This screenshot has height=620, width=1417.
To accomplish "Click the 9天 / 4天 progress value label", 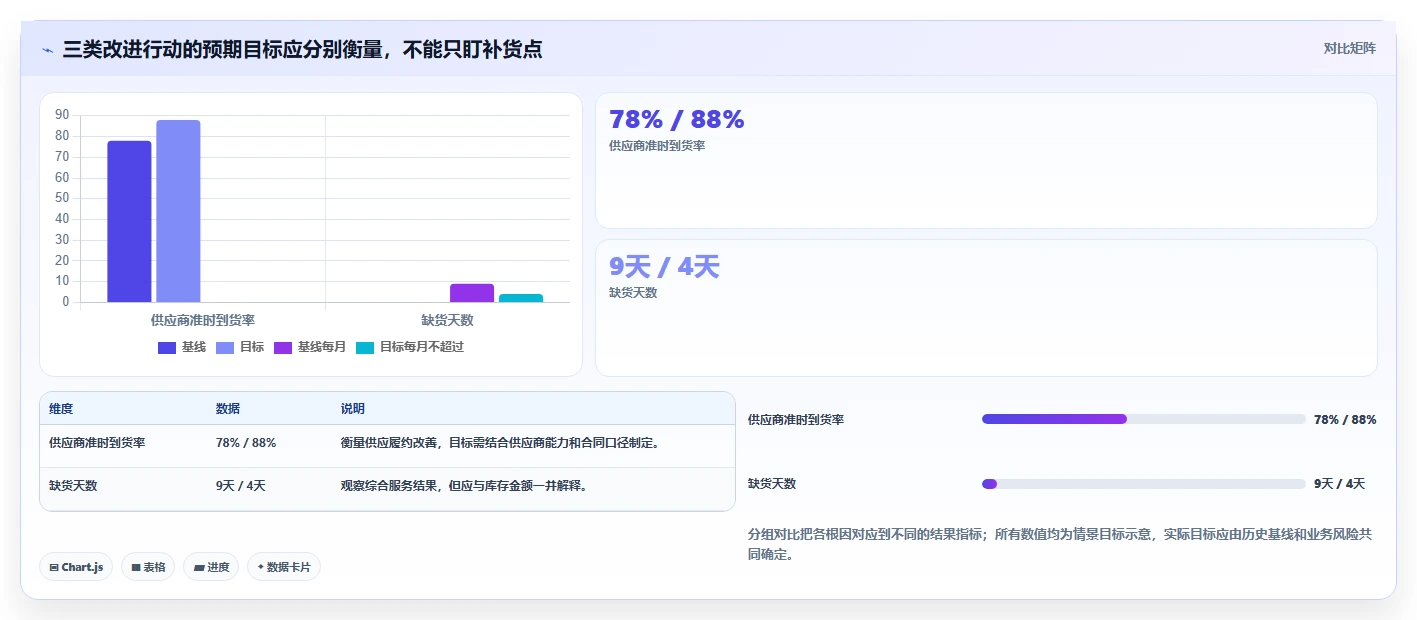I will coord(1339,484).
